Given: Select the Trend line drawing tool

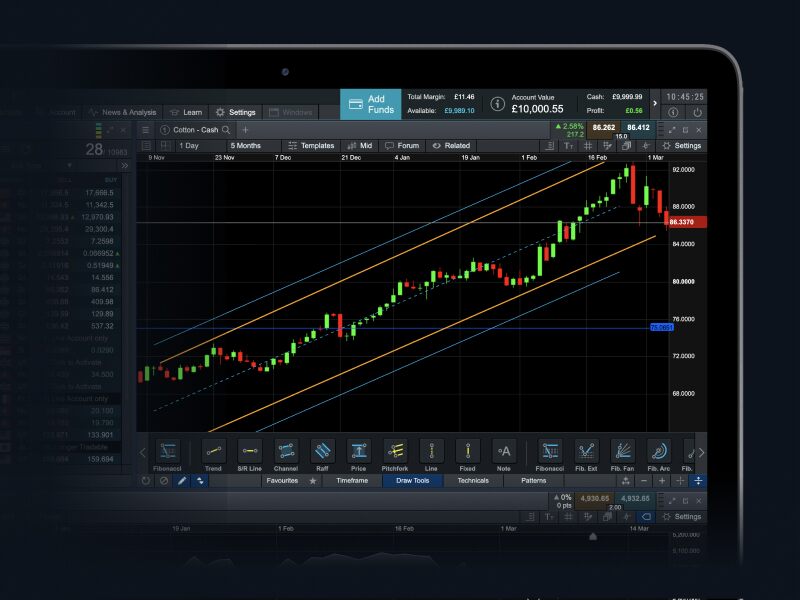Looking at the screenshot, I should 213,455.
